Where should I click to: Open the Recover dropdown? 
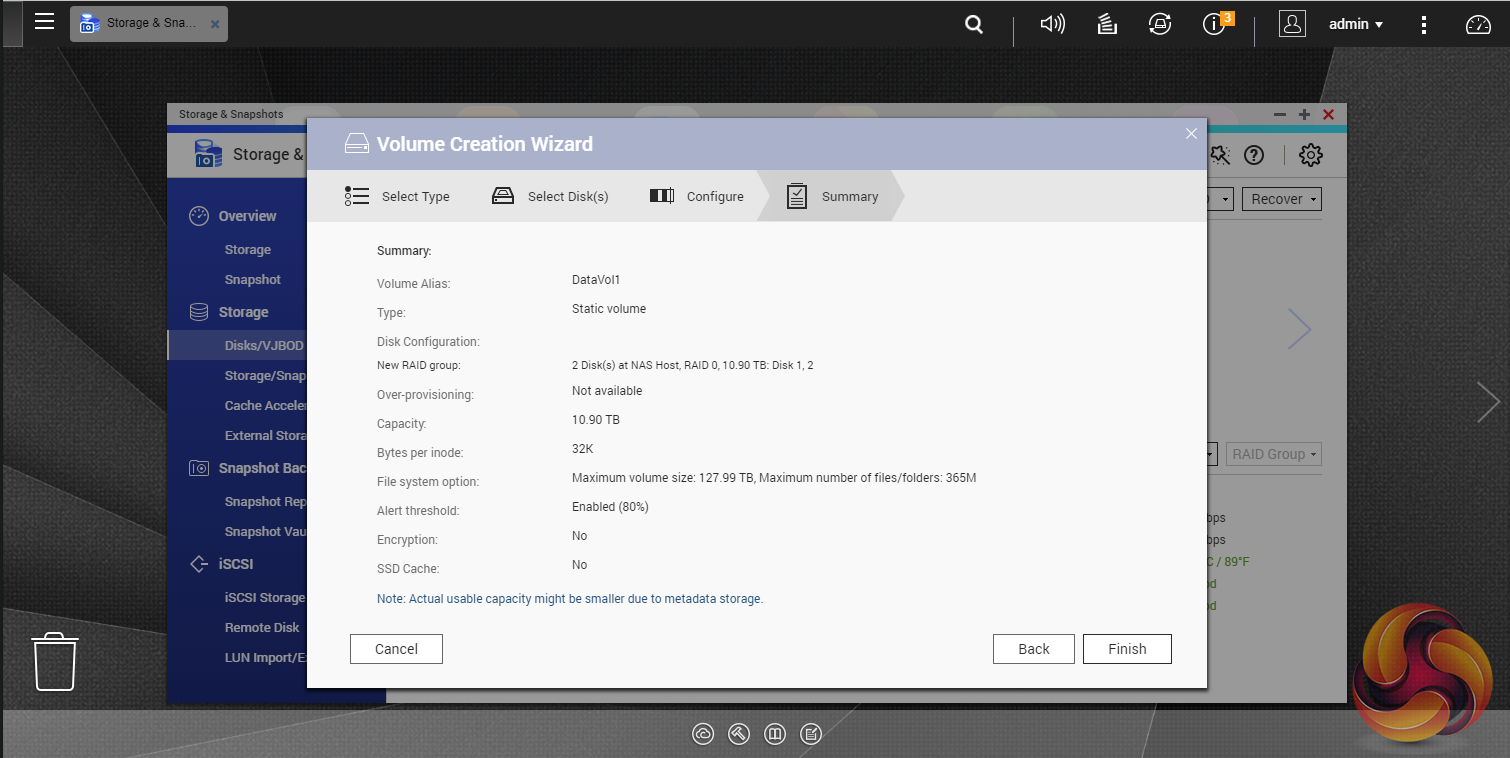click(1281, 199)
